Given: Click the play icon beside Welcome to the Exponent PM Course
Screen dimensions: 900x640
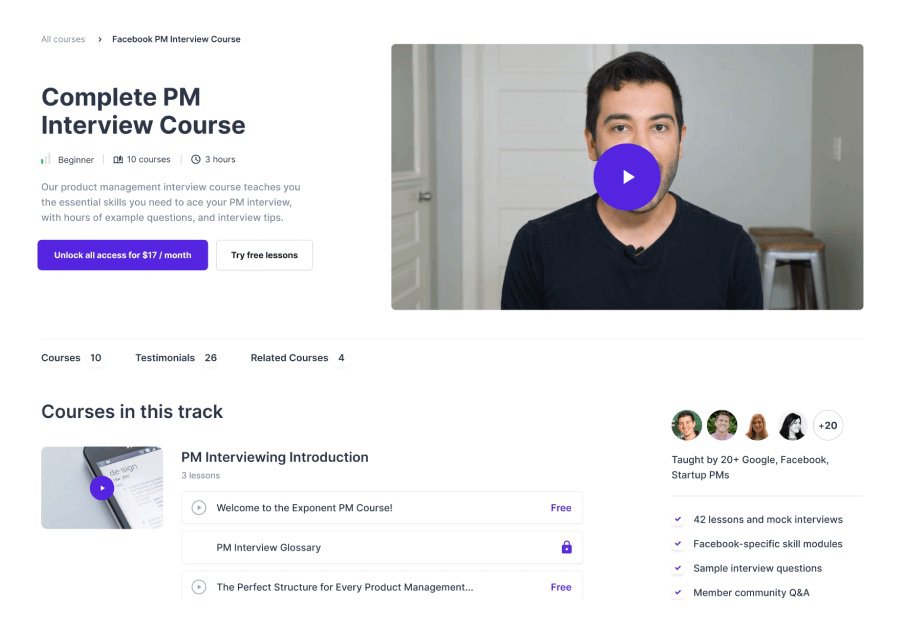Looking at the screenshot, I should click(x=199, y=507).
